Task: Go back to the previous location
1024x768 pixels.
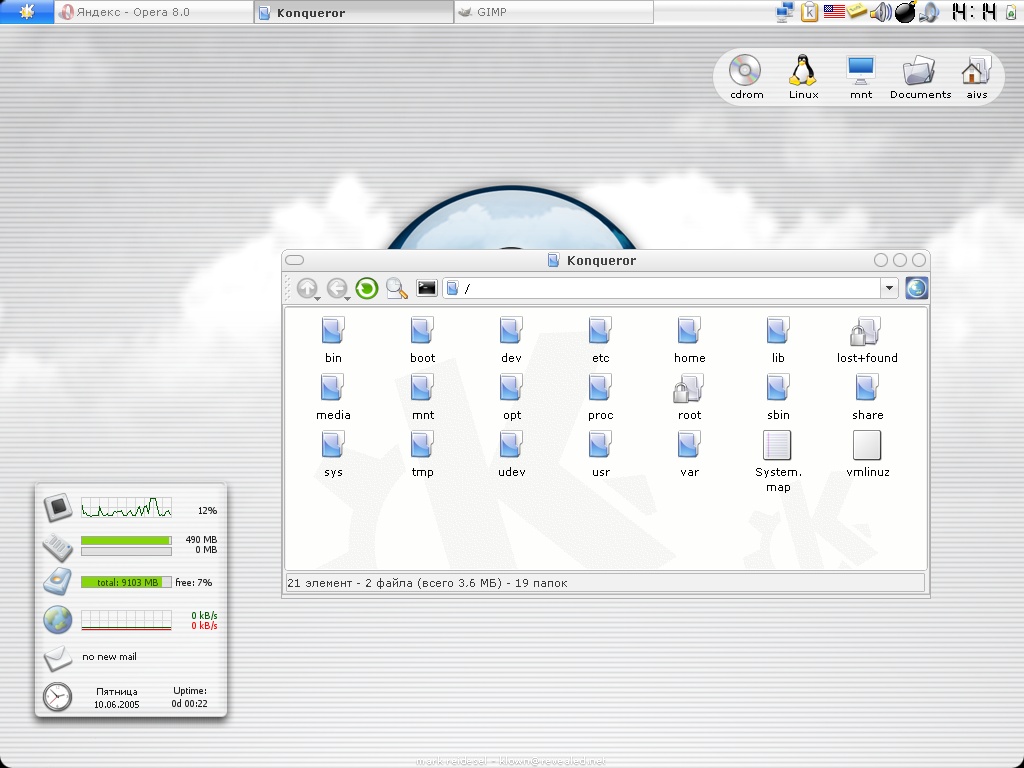Action: (x=337, y=288)
